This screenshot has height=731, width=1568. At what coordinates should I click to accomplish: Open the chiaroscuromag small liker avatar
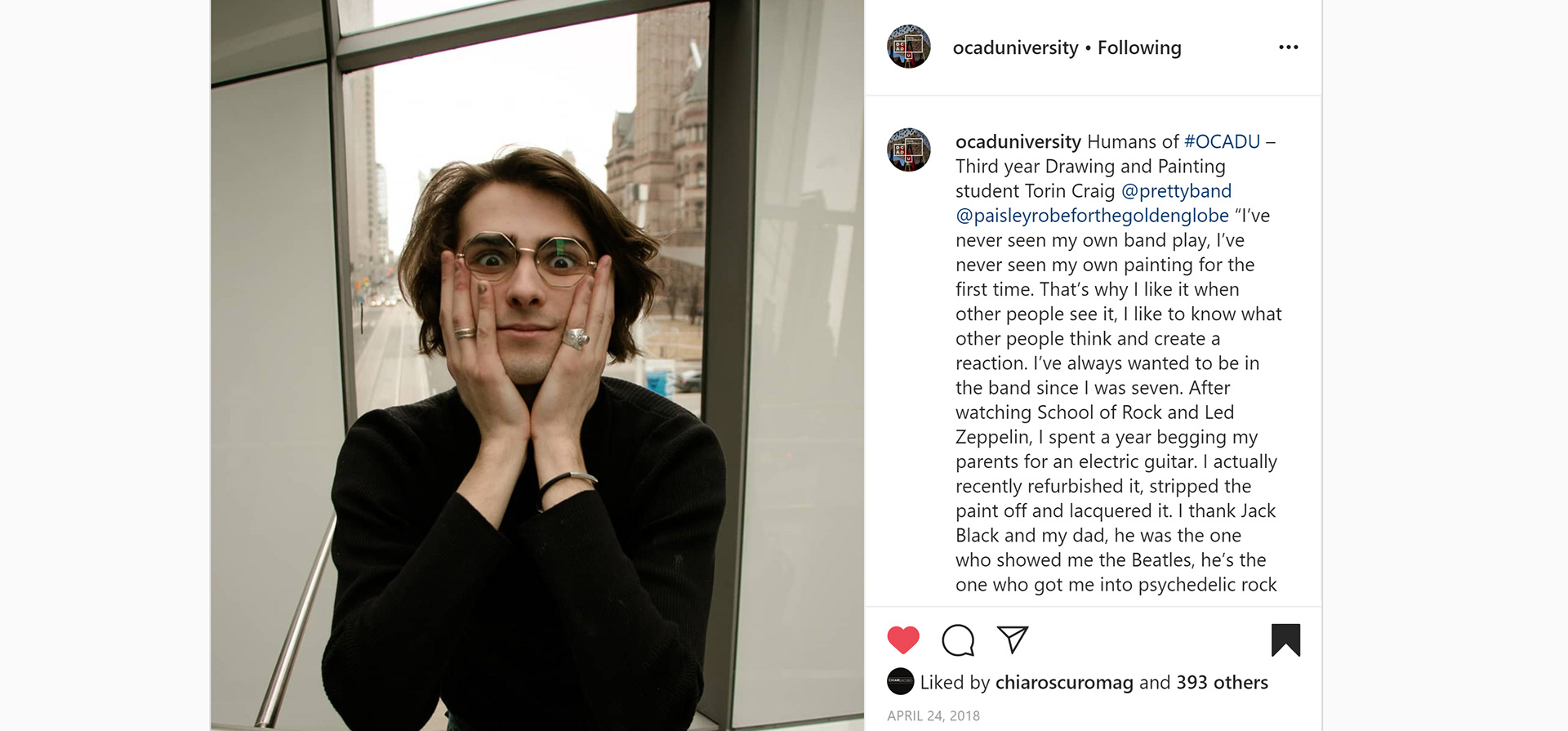[x=900, y=682]
